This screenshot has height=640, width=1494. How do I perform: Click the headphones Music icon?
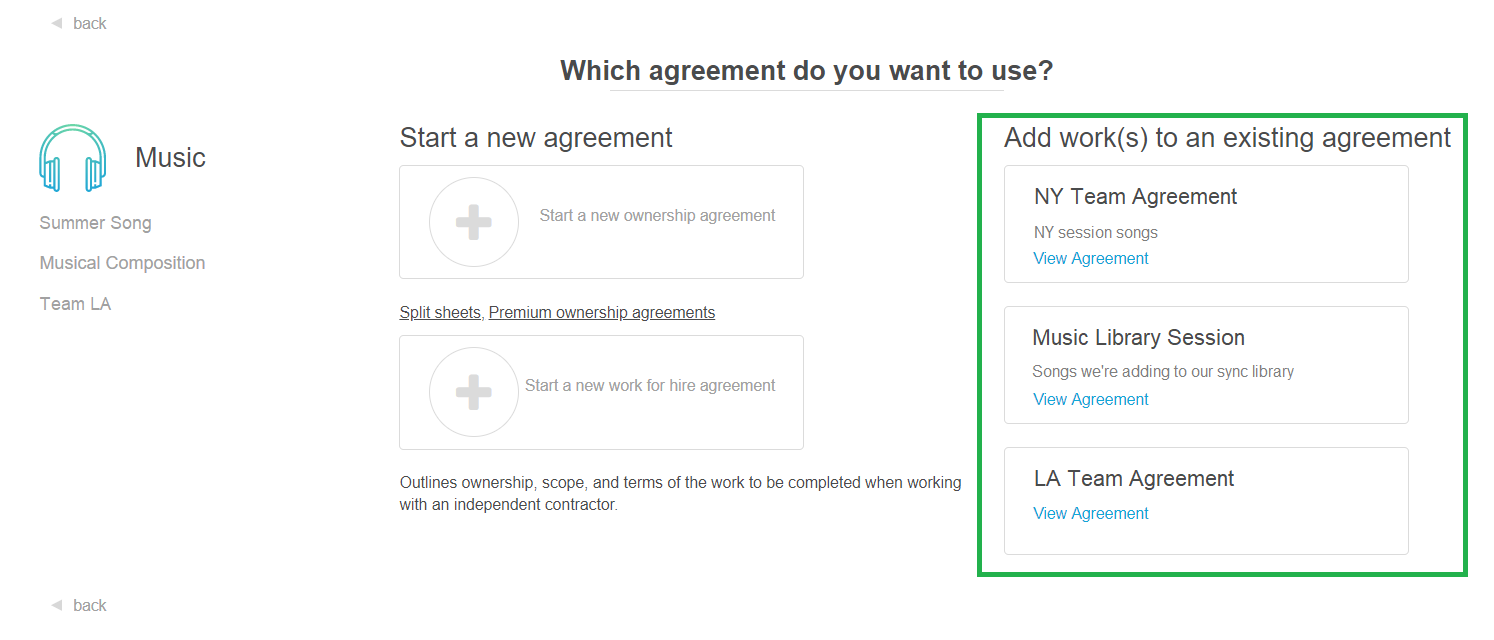coord(72,158)
